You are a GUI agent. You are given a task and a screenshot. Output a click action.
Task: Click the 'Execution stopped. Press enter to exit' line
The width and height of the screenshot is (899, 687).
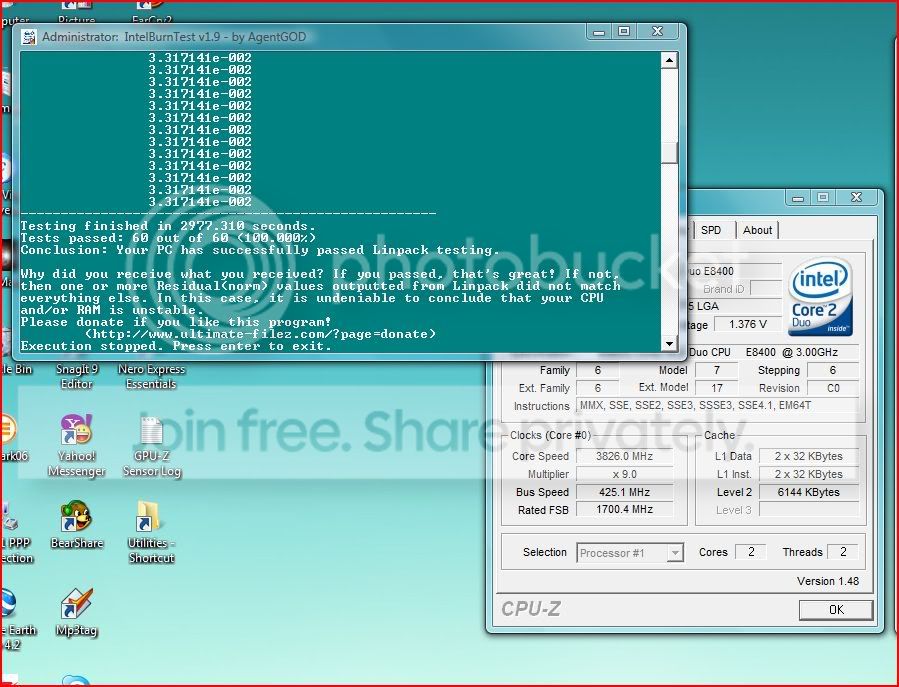[x=176, y=346]
